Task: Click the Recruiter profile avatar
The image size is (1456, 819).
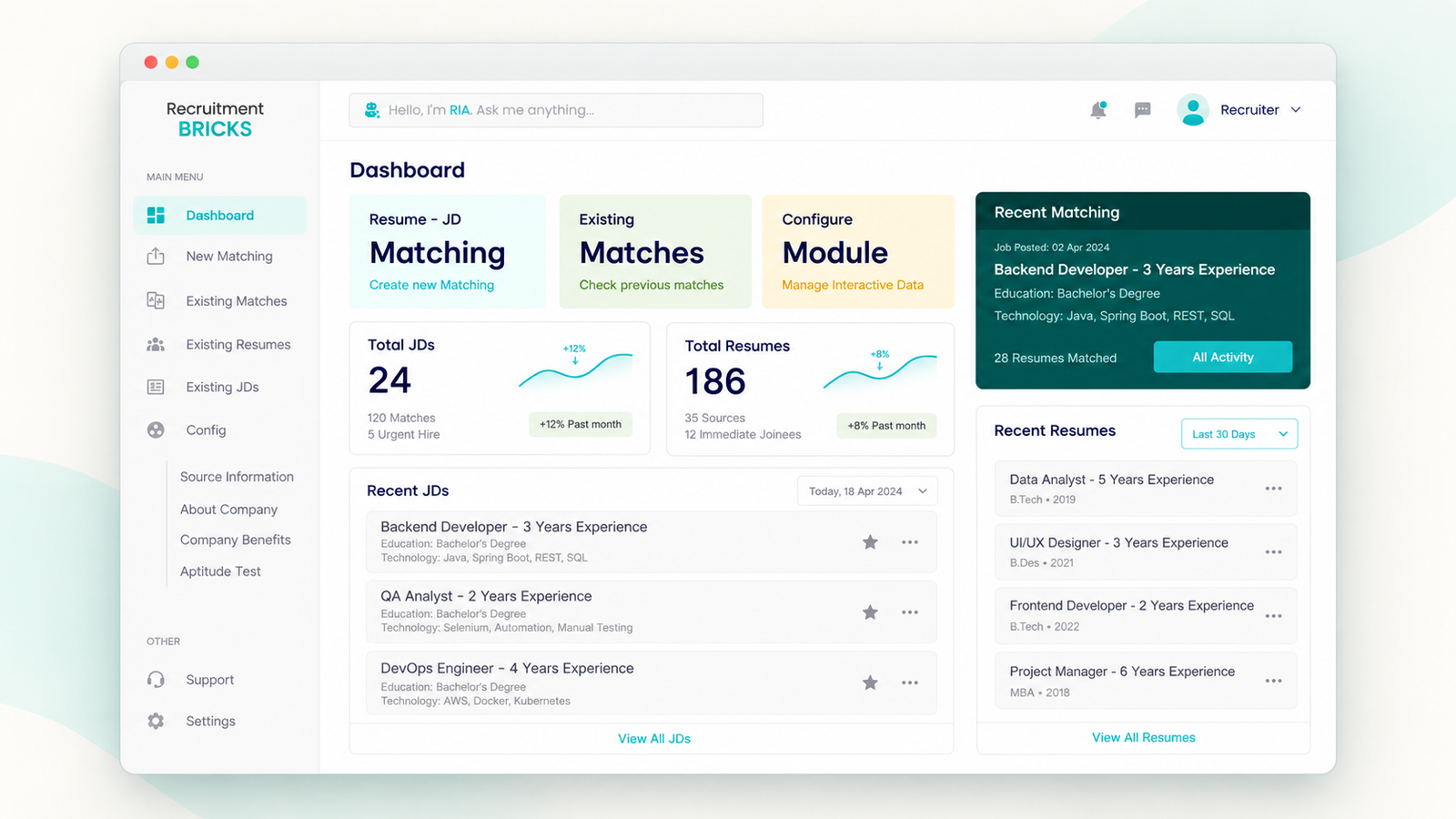Action: [x=1193, y=110]
